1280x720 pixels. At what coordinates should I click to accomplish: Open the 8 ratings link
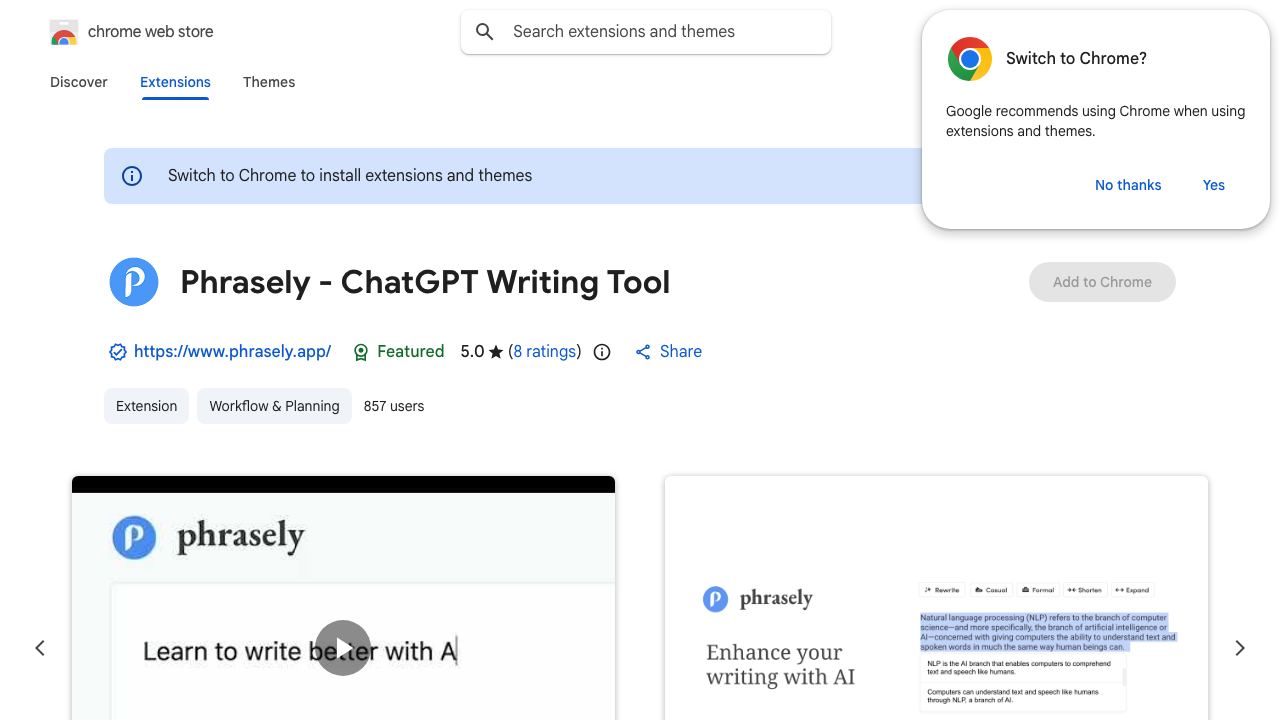point(545,352)
